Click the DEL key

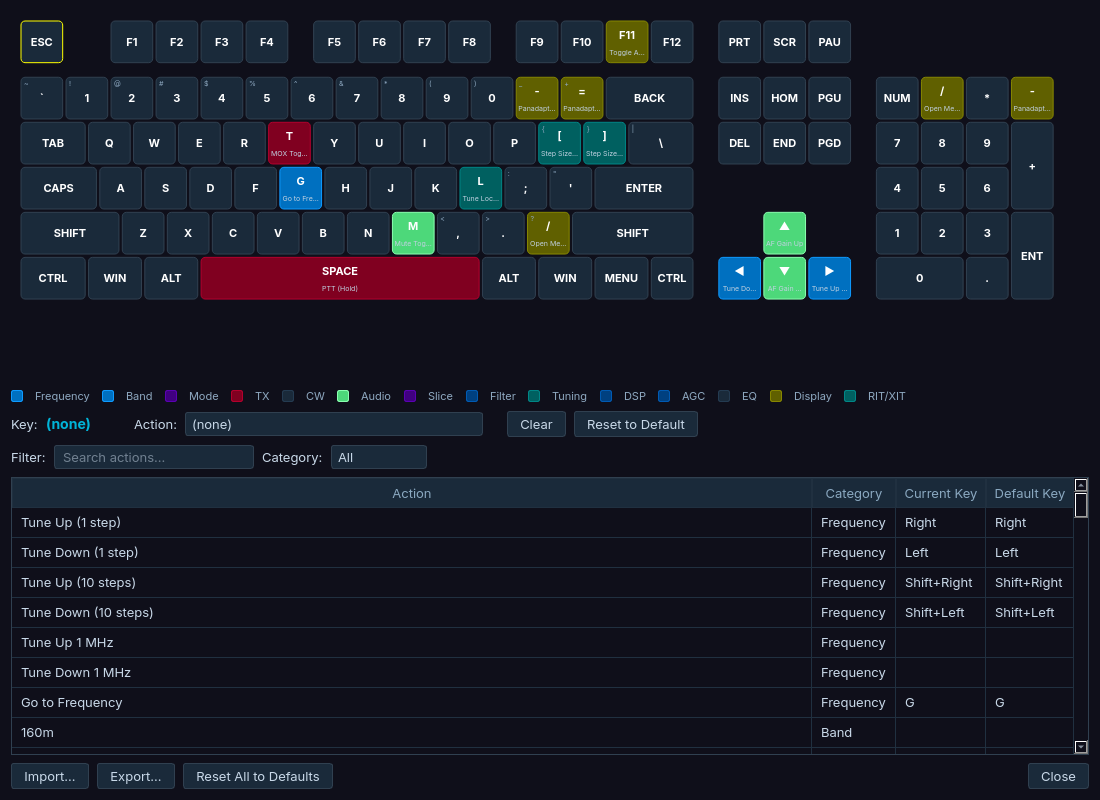[x=739, y=143]
